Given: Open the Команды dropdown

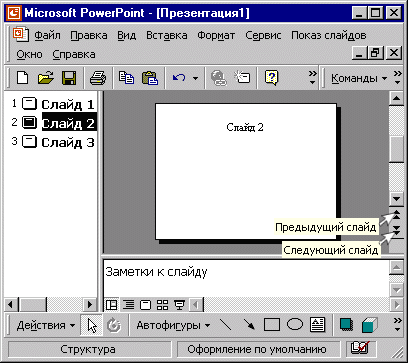Looking at the screenshot, I should click(359, 79).
